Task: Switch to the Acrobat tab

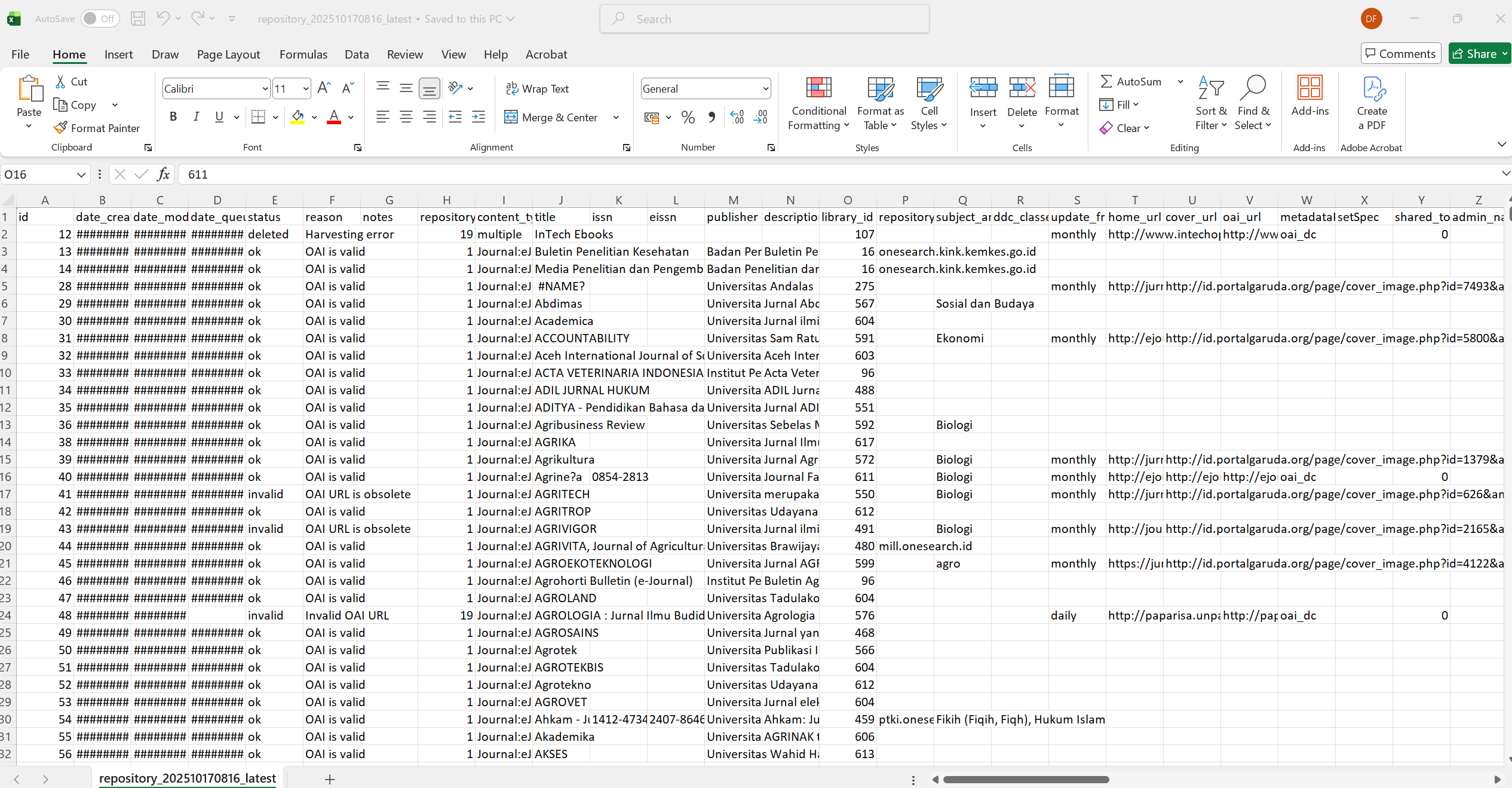Action: click(546, 54)
